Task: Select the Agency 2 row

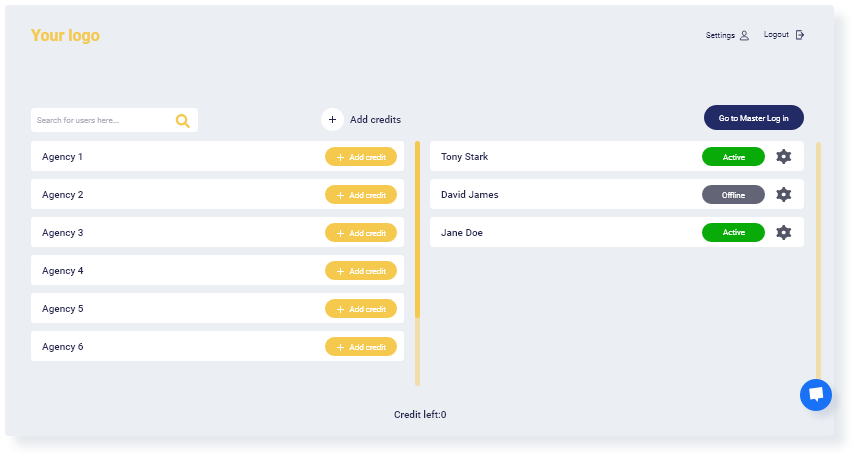Action: (217, 195)
